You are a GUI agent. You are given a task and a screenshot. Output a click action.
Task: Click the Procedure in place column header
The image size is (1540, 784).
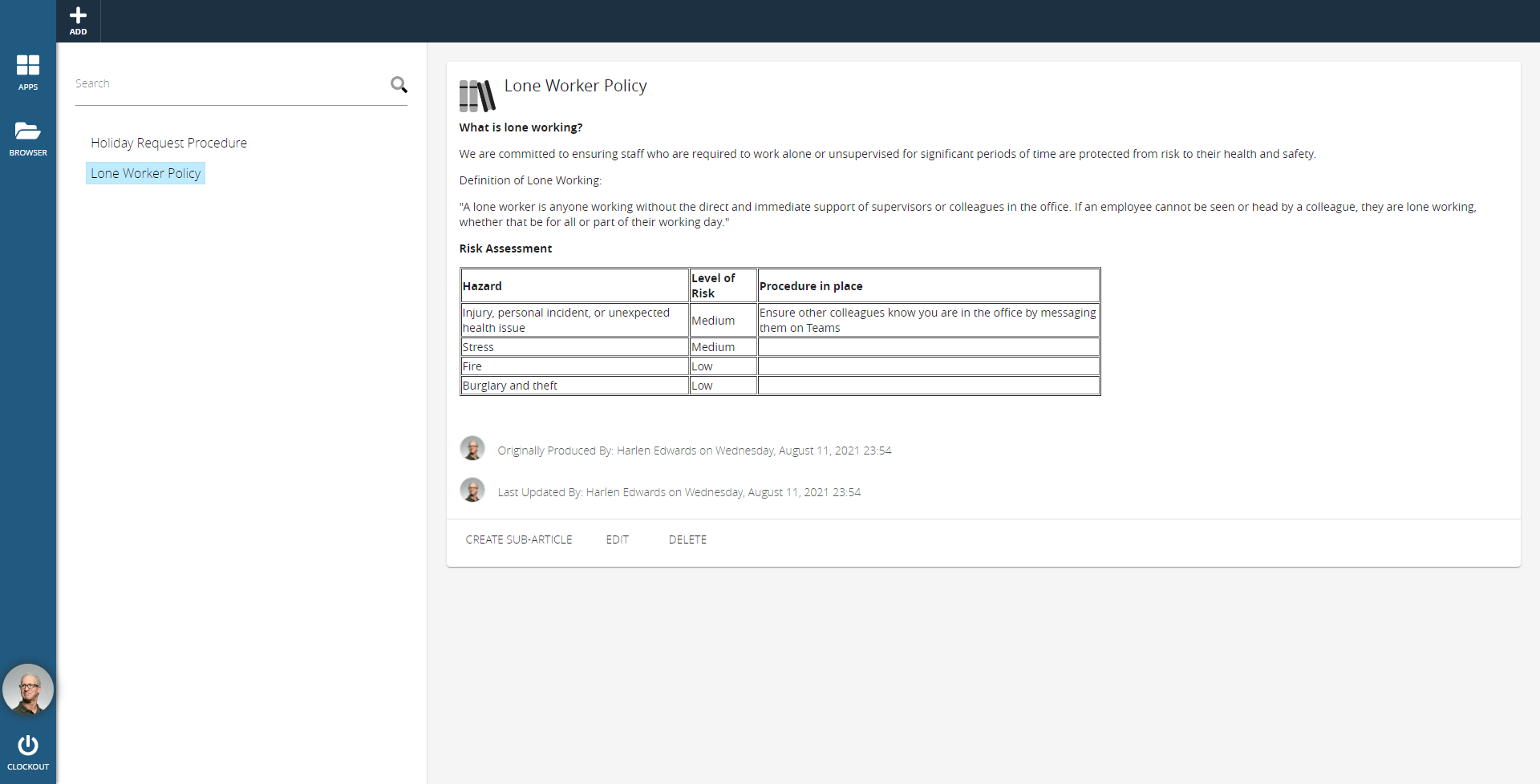(928, 286)
